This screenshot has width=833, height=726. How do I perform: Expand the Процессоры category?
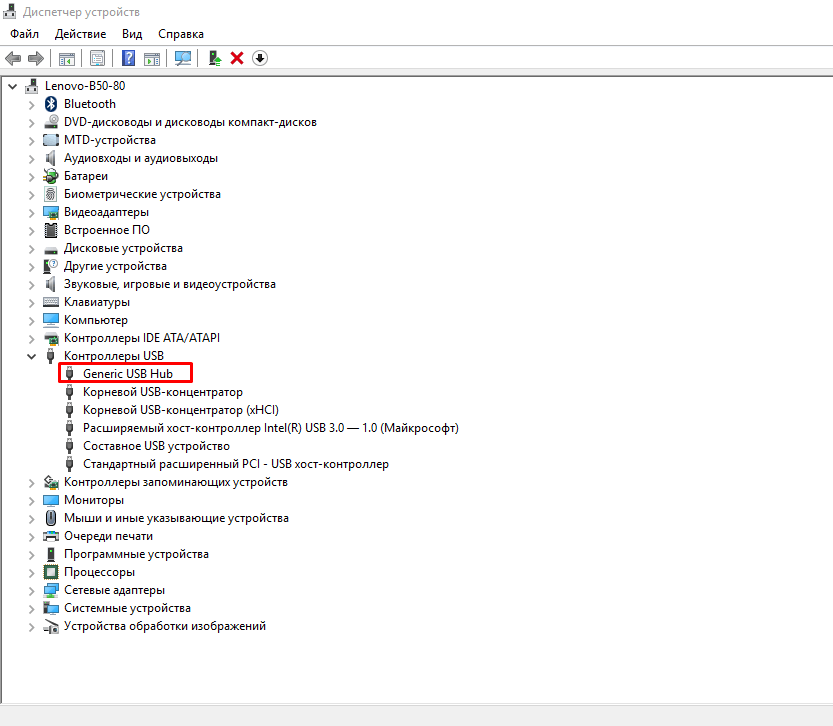tap(31, 573)
